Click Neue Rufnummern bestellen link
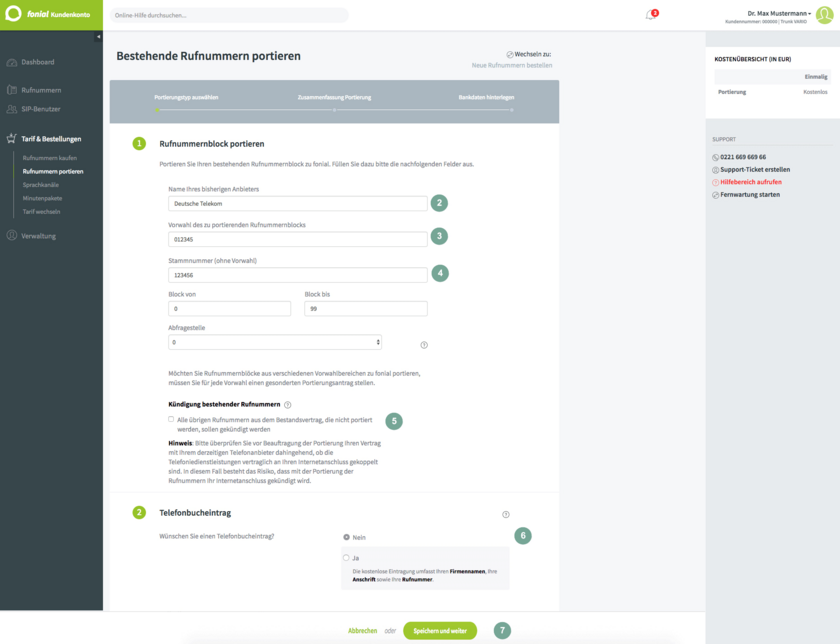 coord(512,65)
